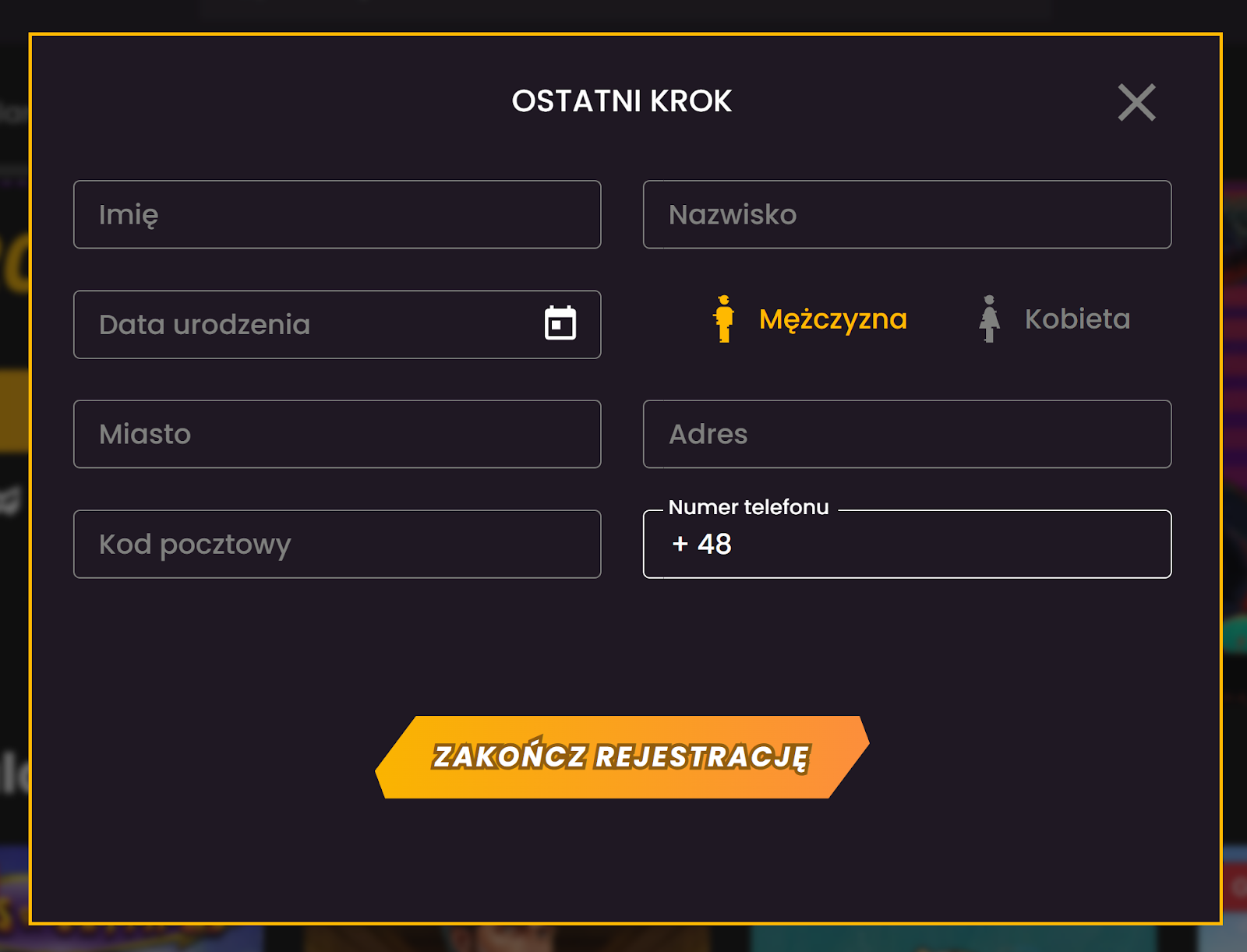
Task: Open the birth date calendar picker
Action: [x=560, y=323]
